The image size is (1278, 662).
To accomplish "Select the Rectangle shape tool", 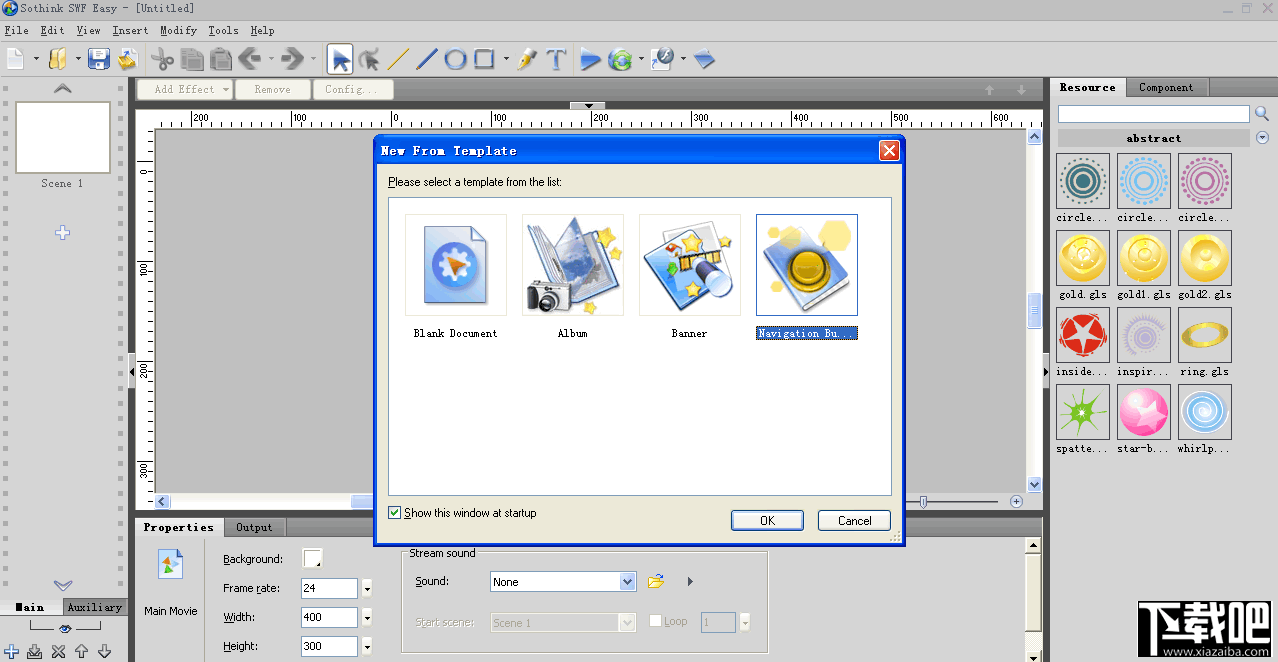I will [x=484, y=59].
